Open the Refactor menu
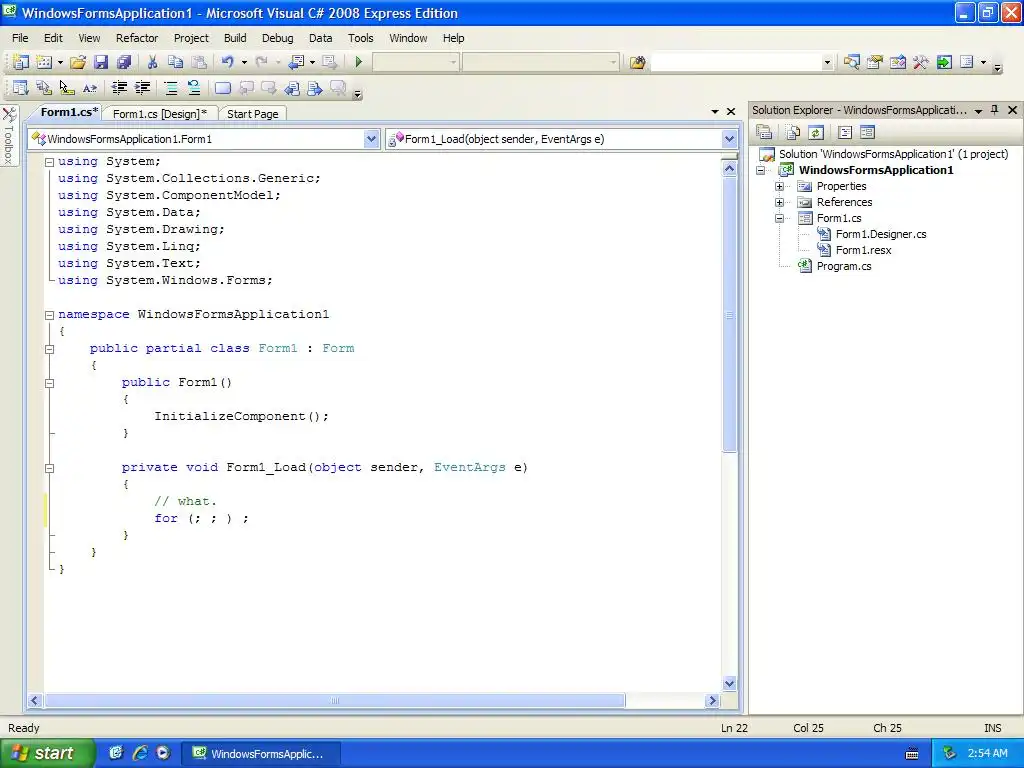 137,38
